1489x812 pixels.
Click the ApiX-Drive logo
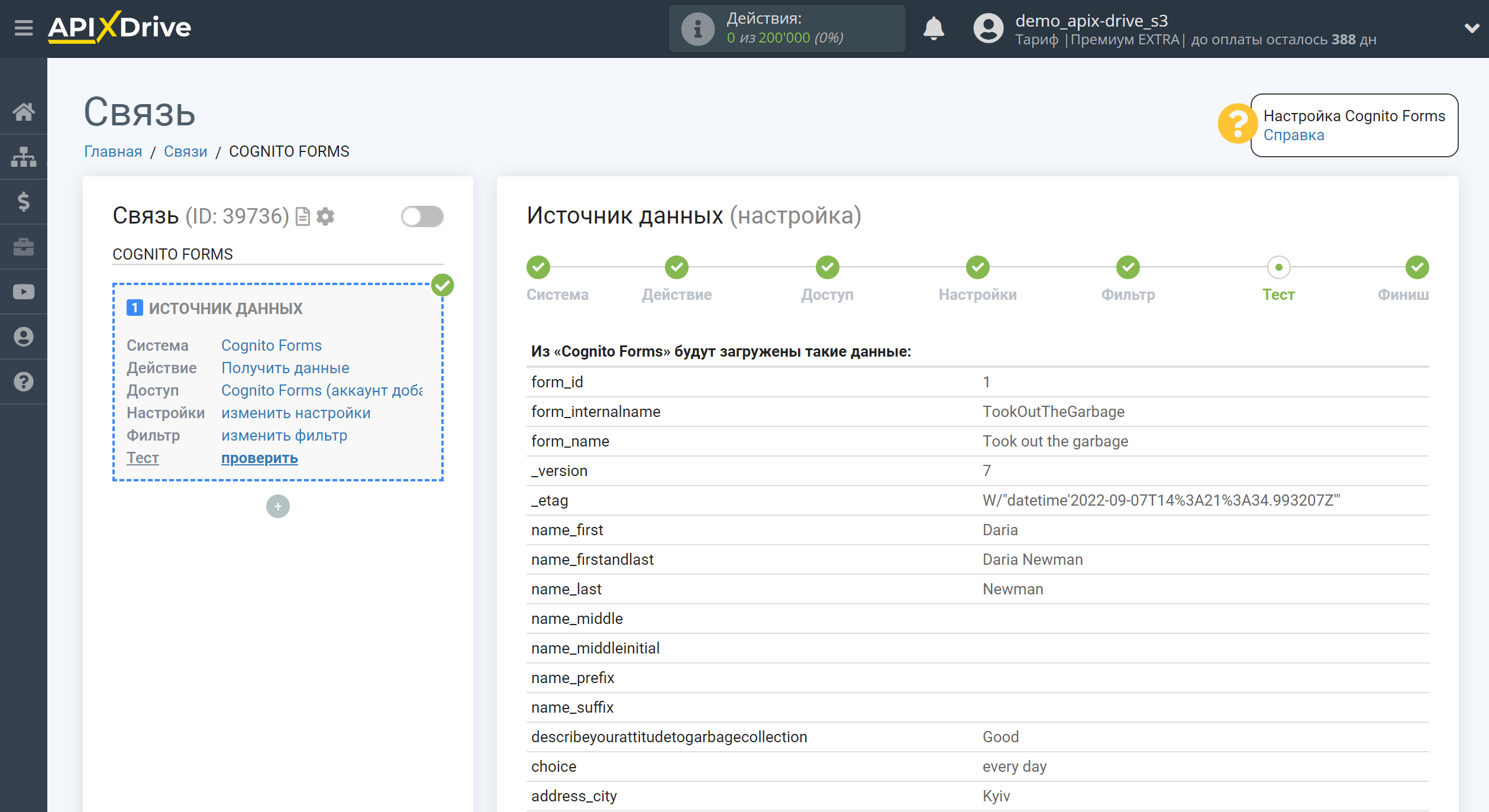click(x=119, y=27)
